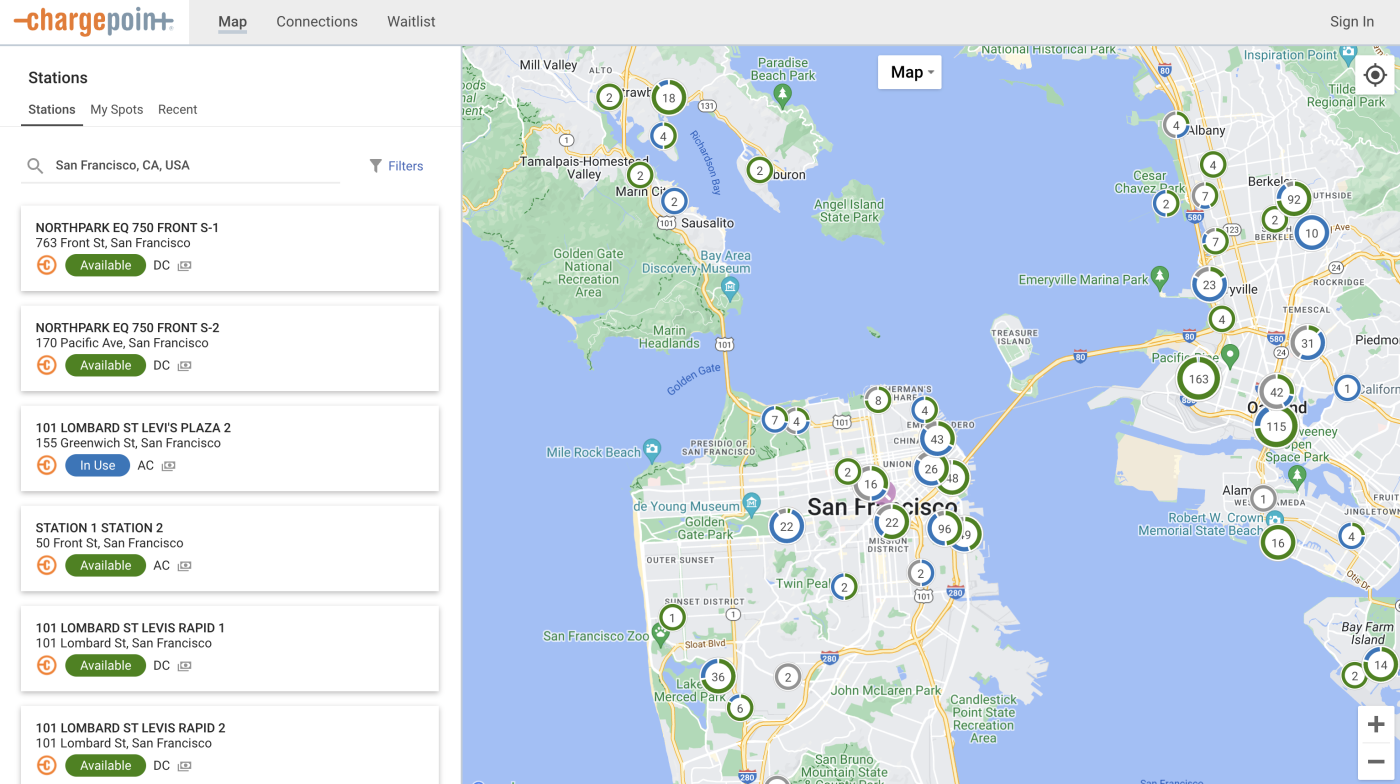
Task: Open the Map type dropdown
Action: [x=908, y=71]
